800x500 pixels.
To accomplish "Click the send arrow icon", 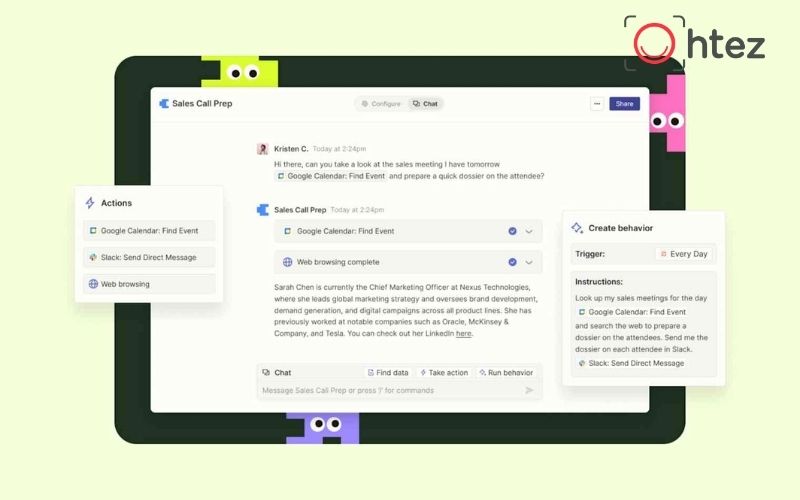I will coord(529,390).
